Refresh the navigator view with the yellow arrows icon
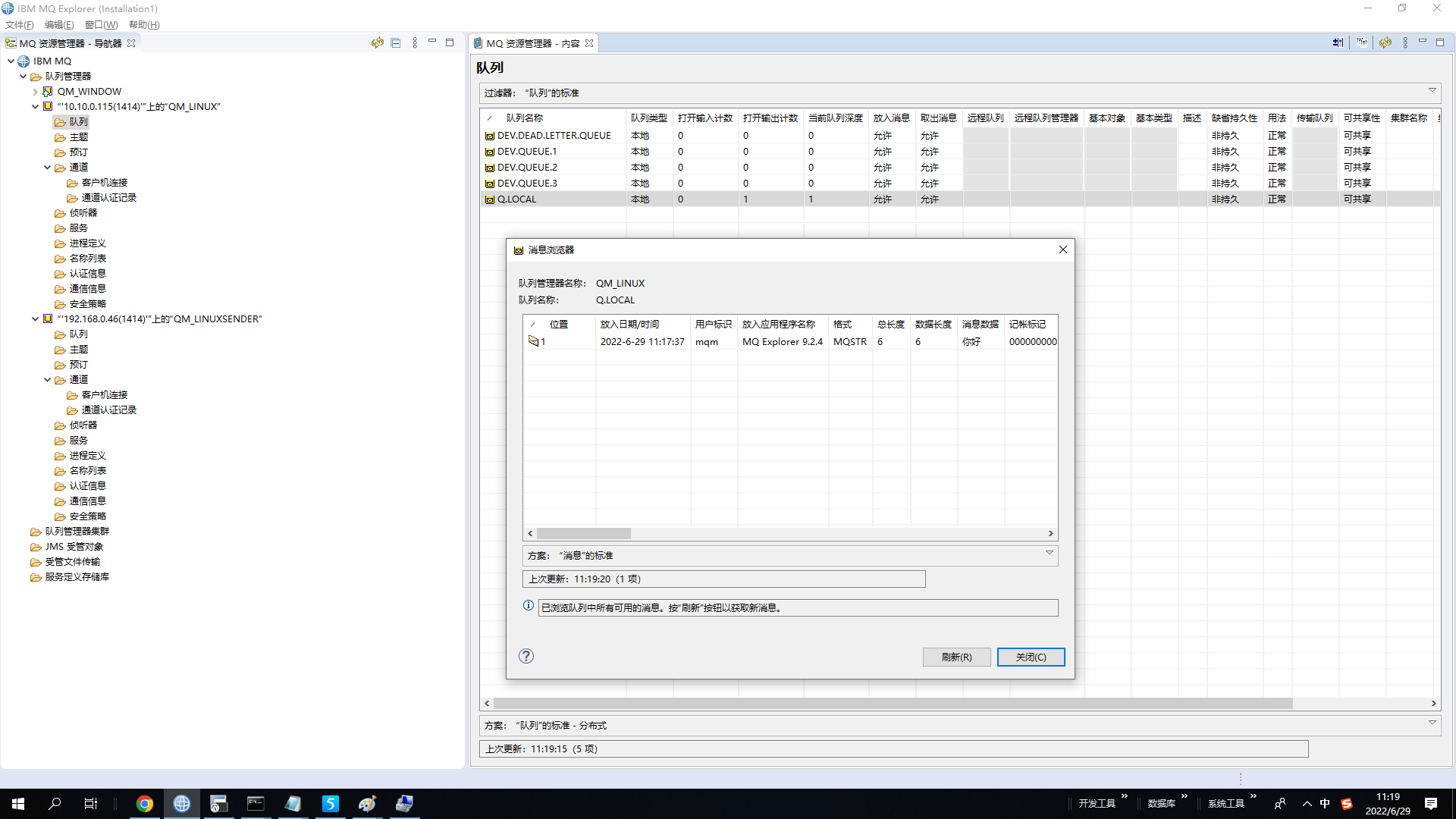This screenshot has width=1456, height=819. pos(377,43)
